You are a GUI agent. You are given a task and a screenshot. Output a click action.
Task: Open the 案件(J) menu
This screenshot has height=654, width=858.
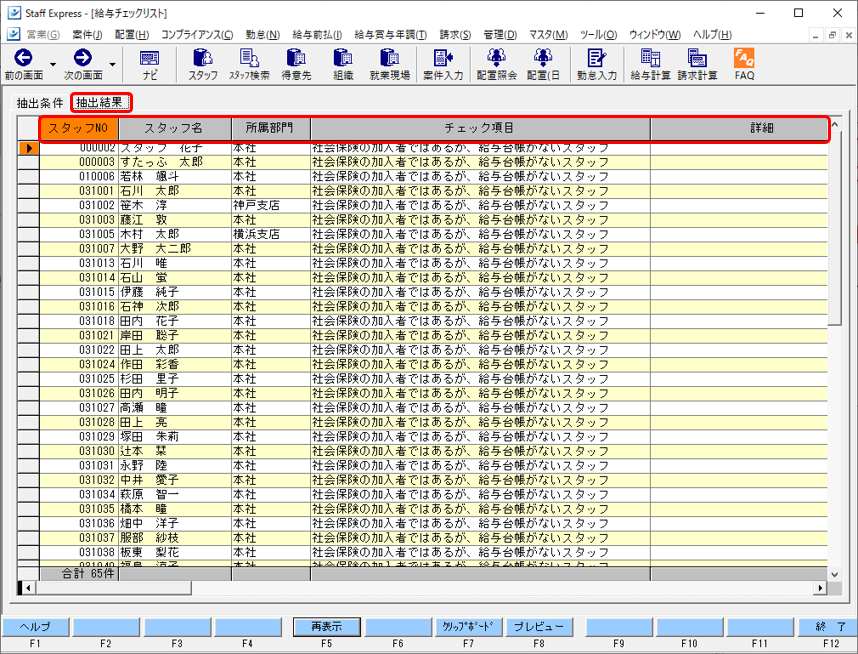pos(87,34)
